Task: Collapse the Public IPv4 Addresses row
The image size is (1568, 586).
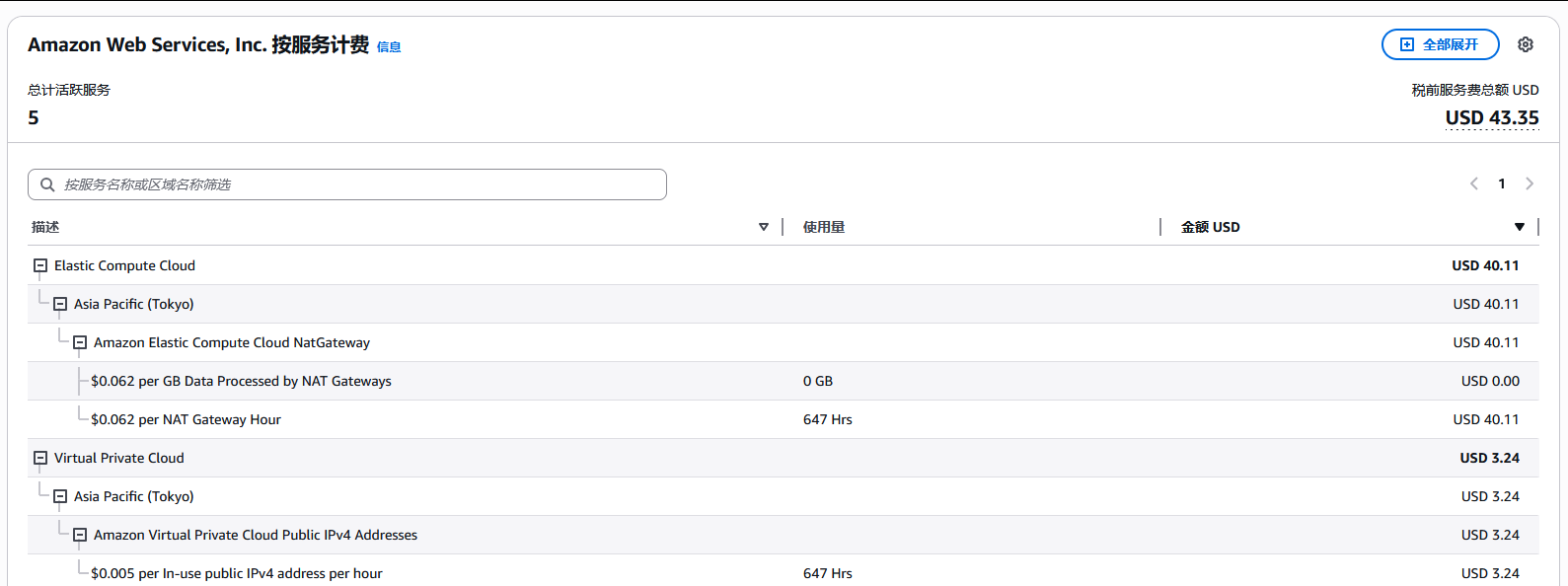Action: (x=80, y=535)
